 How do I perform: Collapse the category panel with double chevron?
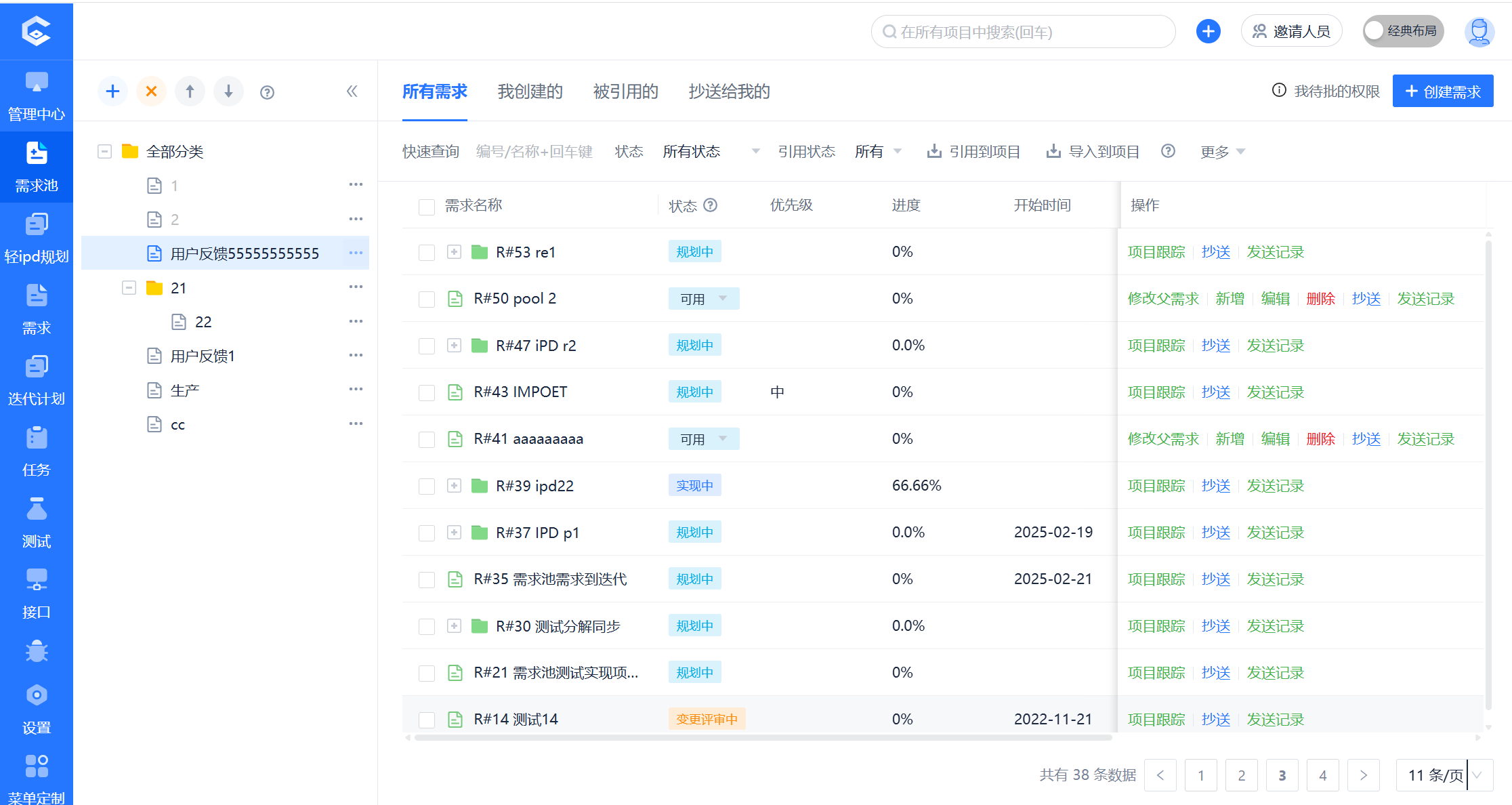(x=352, y=91)
